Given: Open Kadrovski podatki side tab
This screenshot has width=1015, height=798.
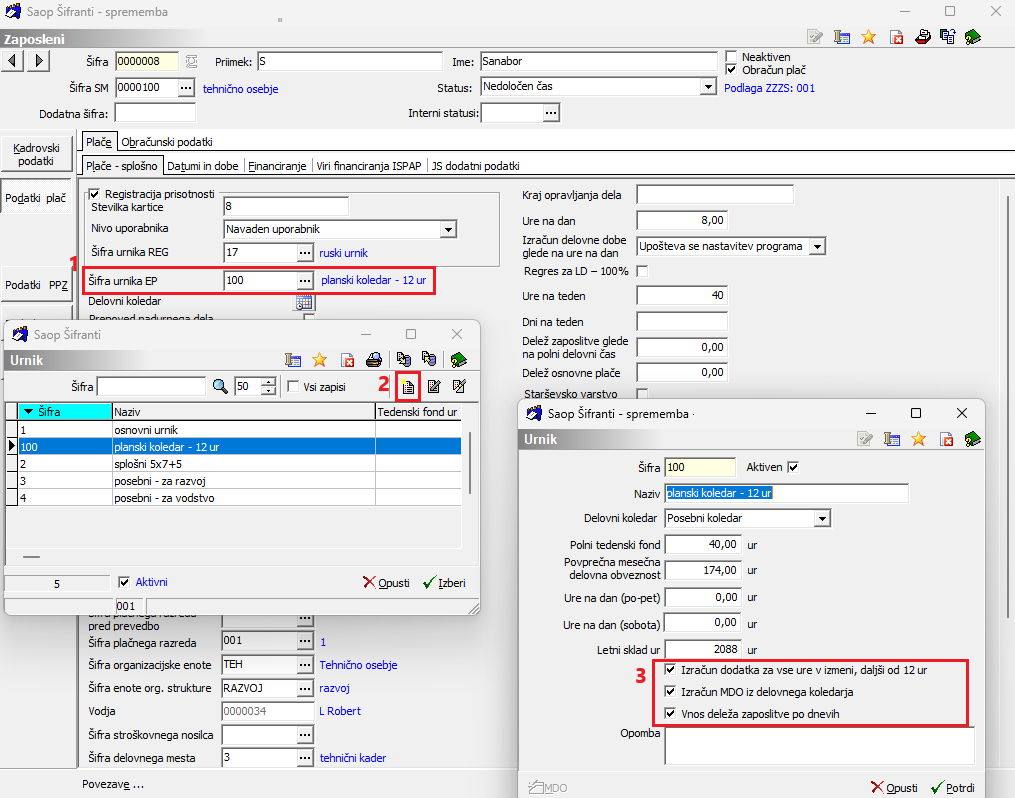Looking at the screenshot, I should (x=36, y=154).
